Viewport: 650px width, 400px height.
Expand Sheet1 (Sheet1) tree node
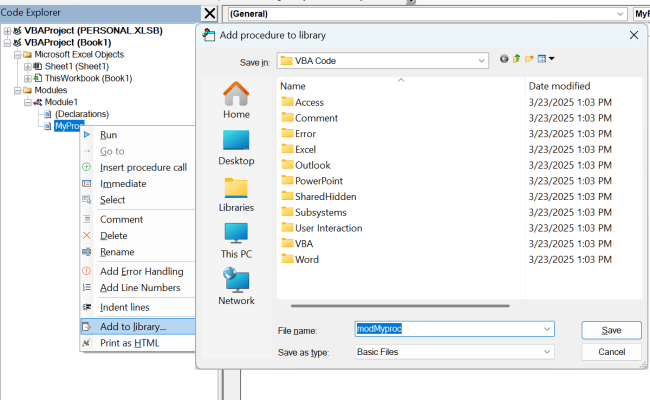(27, 66)
